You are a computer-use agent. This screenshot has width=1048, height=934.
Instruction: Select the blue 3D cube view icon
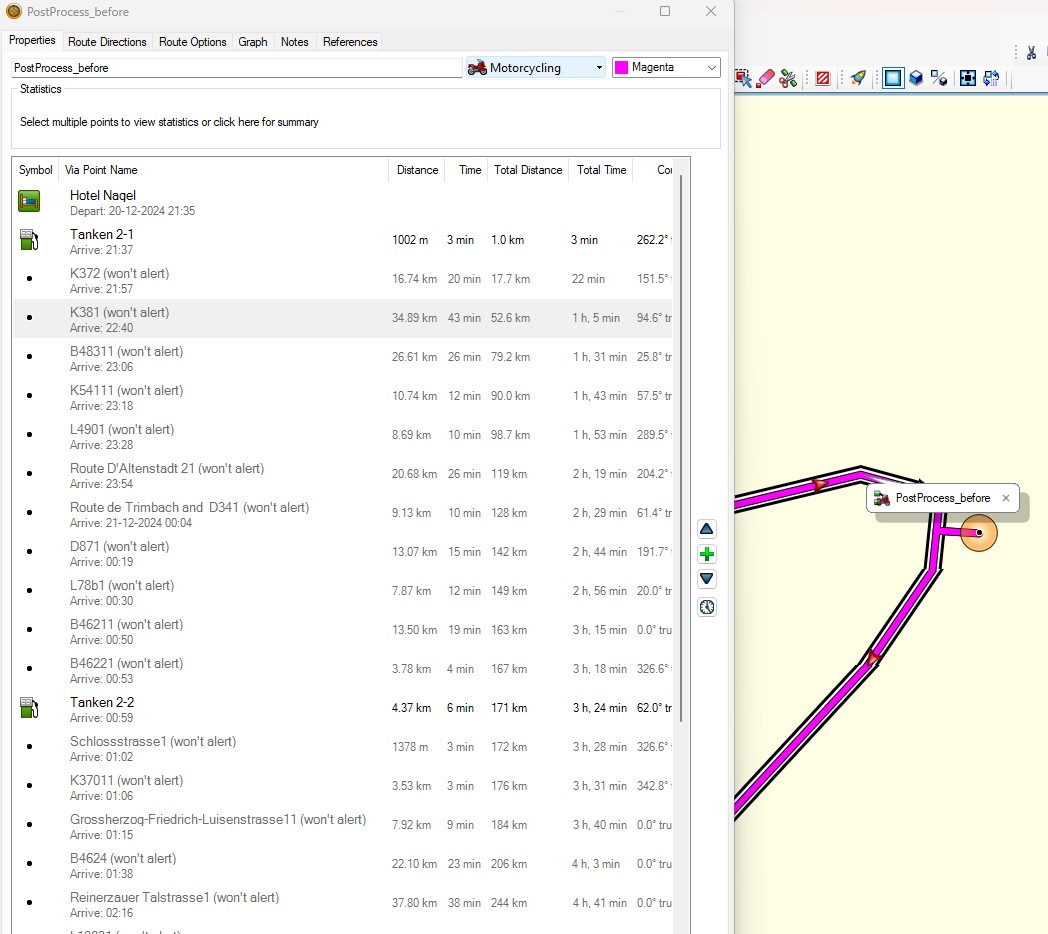coord(915,78)
